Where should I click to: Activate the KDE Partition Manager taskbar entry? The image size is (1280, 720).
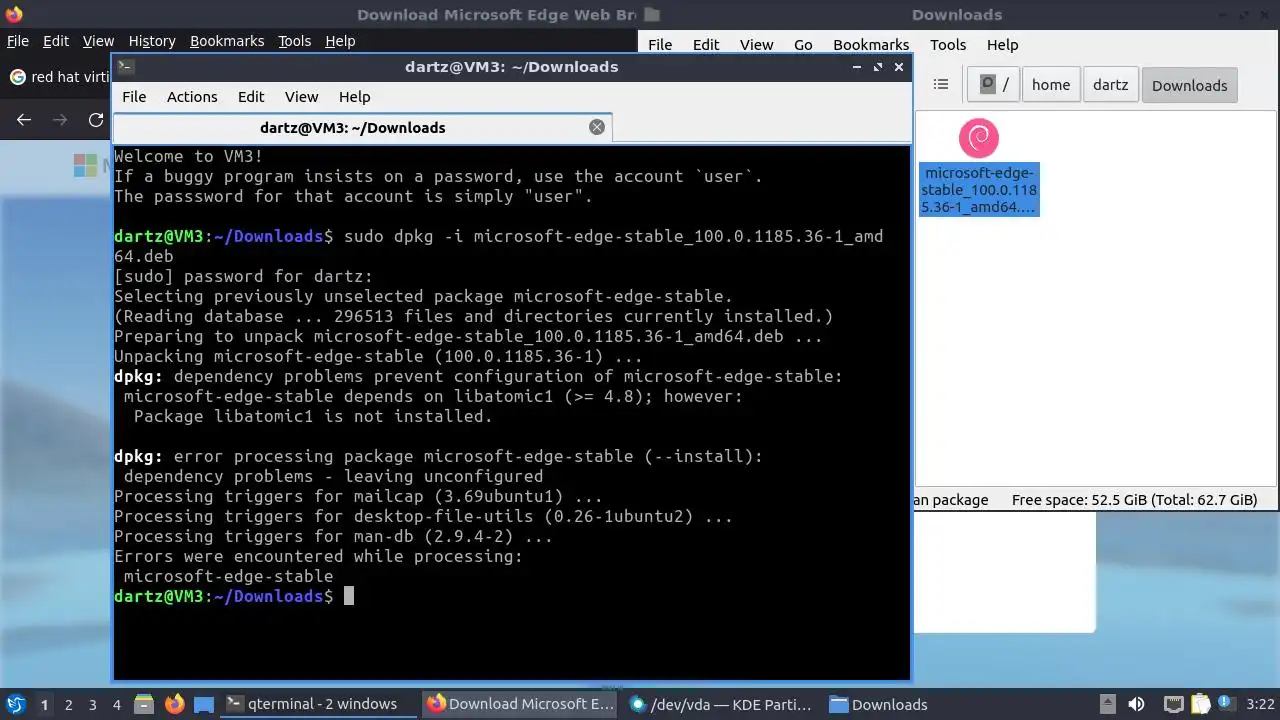pos(723,704)
